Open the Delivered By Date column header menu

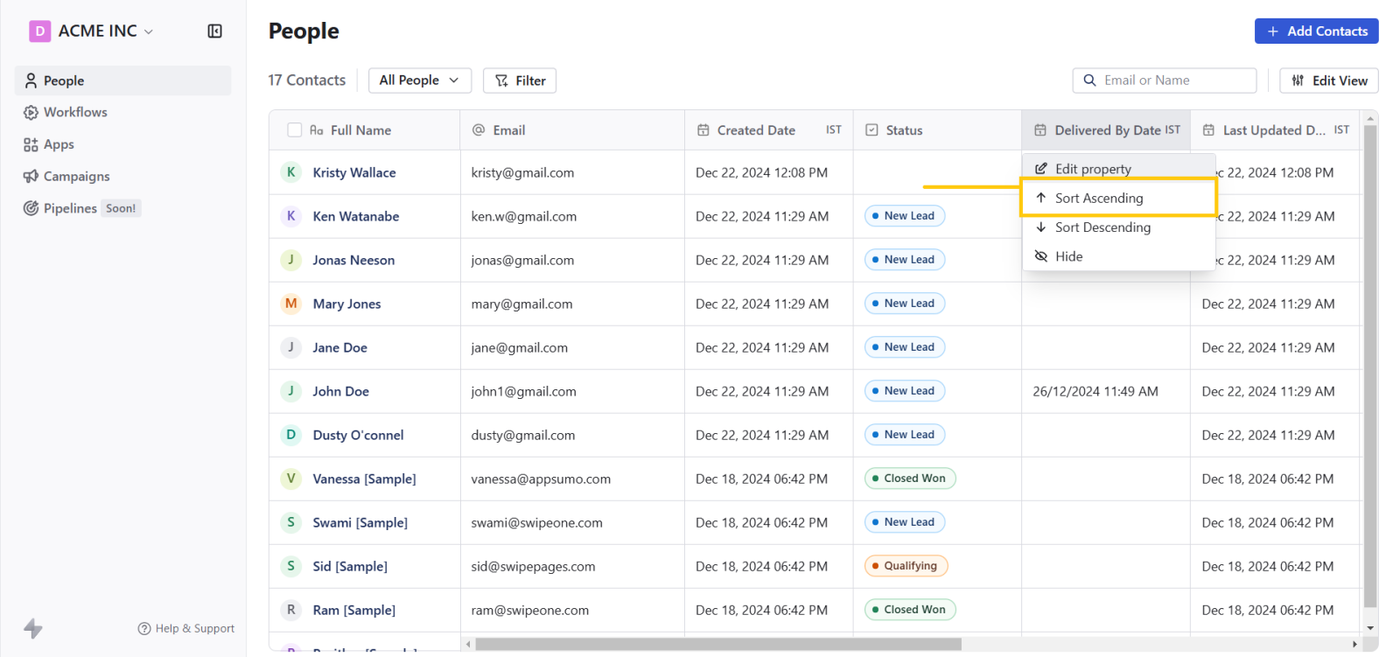point(1106,130)
